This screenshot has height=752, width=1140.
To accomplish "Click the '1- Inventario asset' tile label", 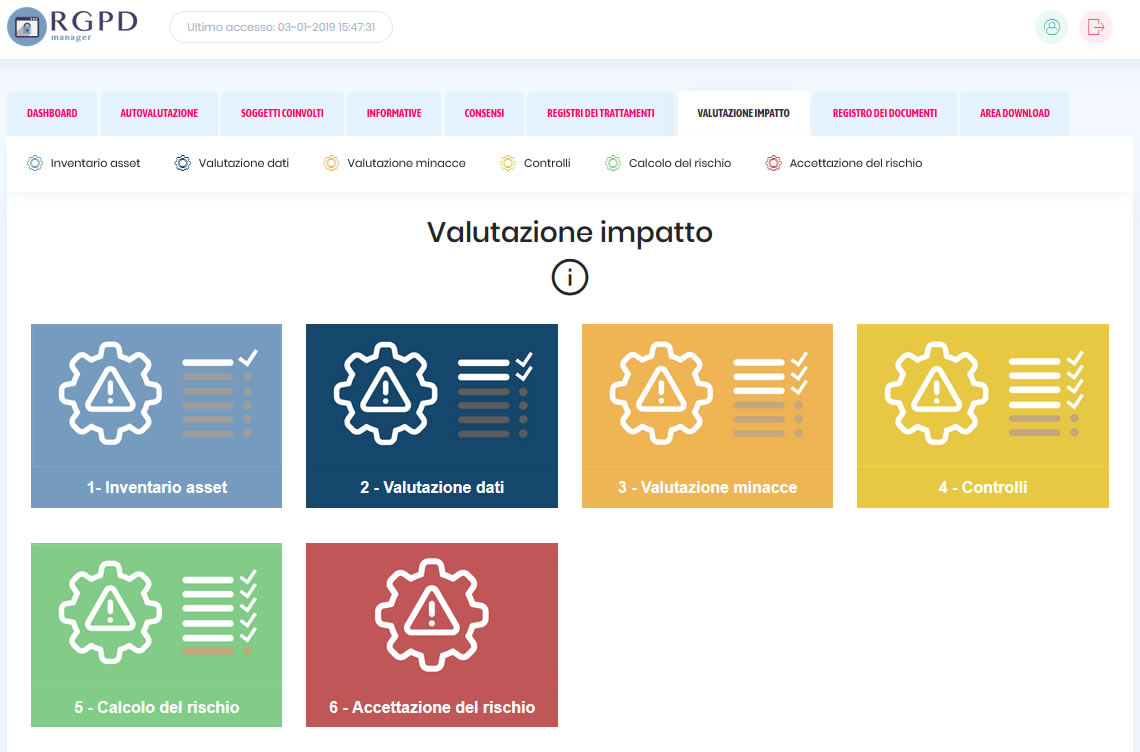I will pos(157,487).
